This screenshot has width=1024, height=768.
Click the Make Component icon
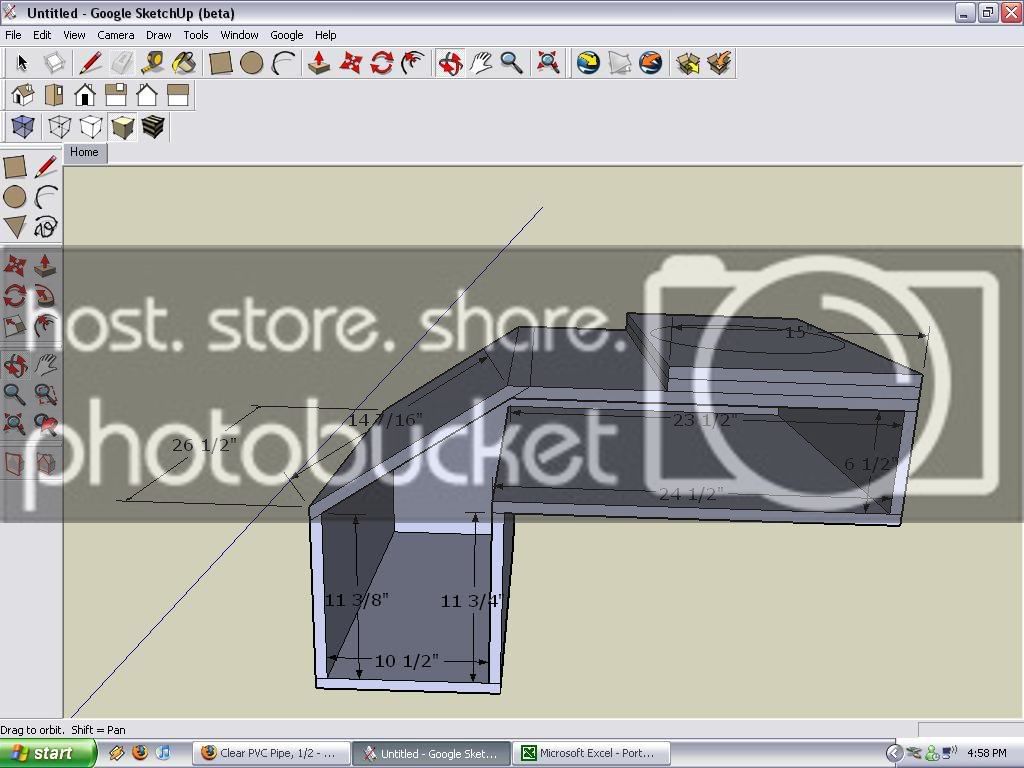(x=54, y=63)
